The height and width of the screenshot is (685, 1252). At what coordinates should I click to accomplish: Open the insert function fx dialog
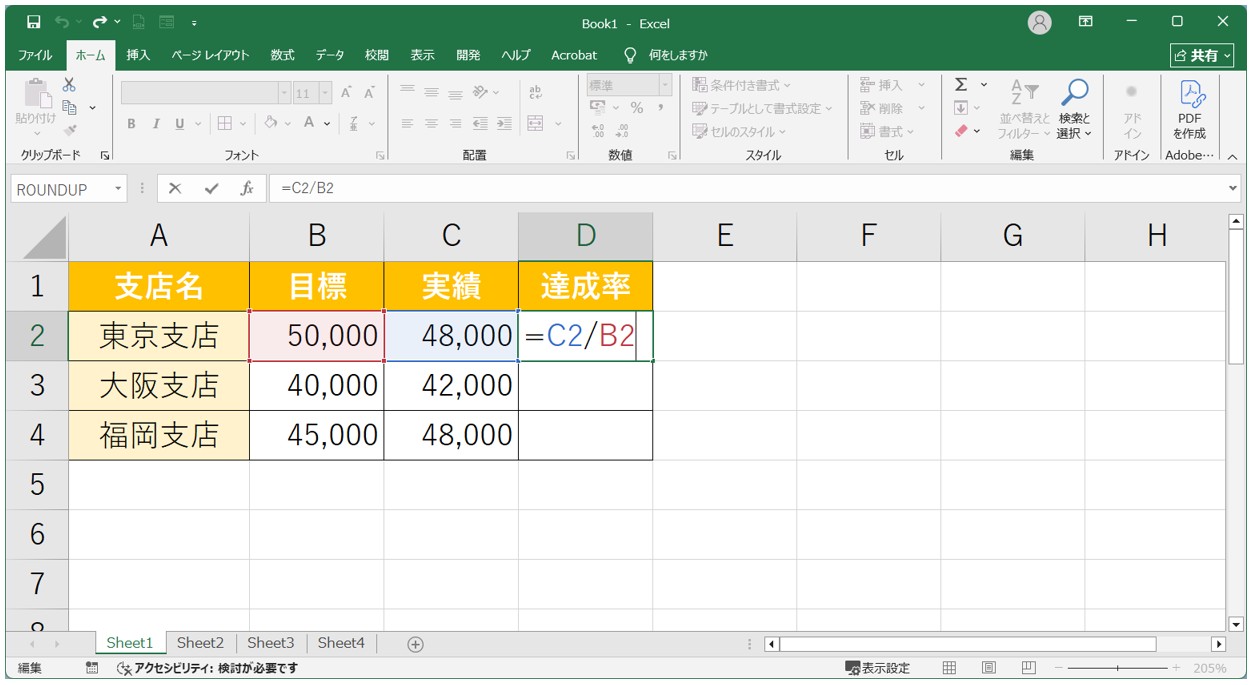click(x=247, y=189)
